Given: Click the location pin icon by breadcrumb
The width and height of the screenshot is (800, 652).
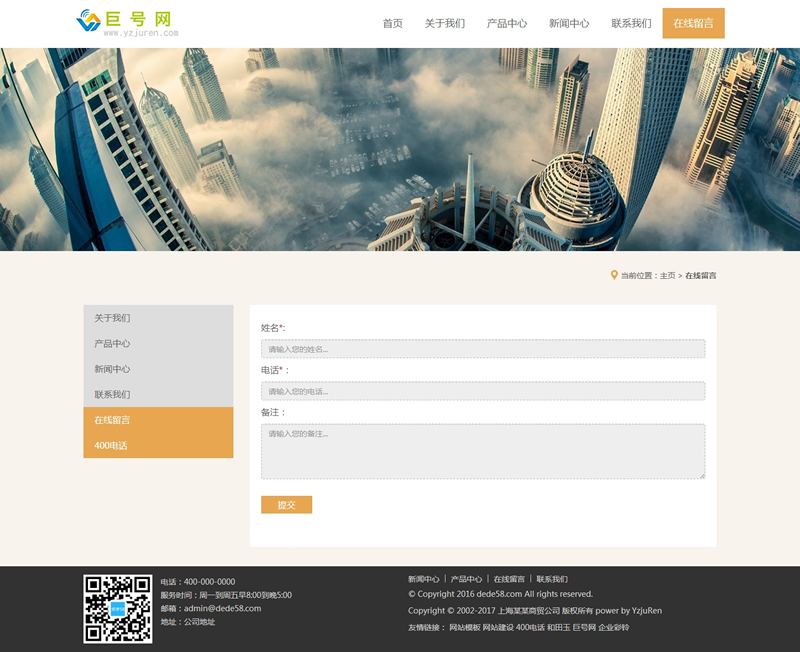Looking at the screenshot, I should (x=614, y=275).
